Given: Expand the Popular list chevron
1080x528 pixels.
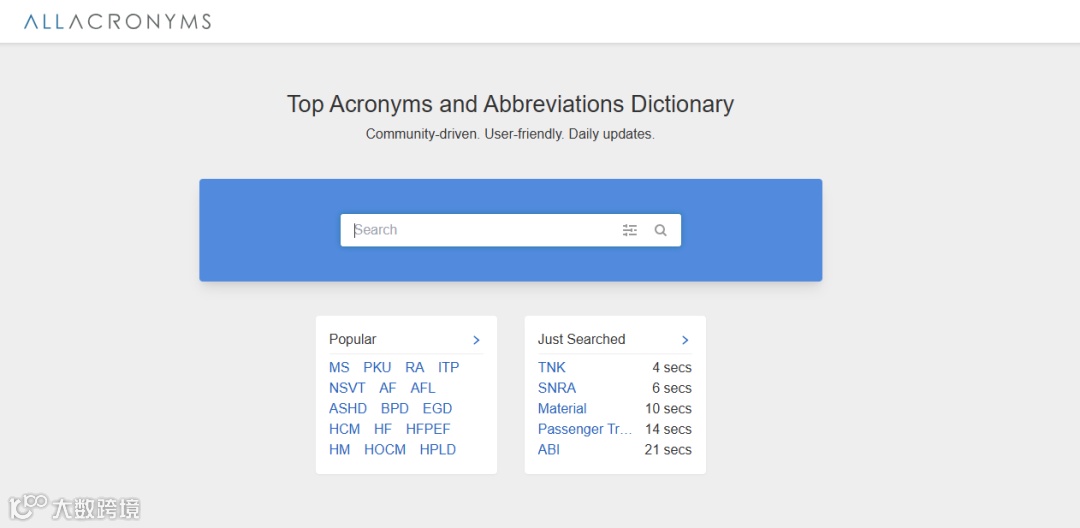Looking at the screenshot, I should (x=476, y=340).
